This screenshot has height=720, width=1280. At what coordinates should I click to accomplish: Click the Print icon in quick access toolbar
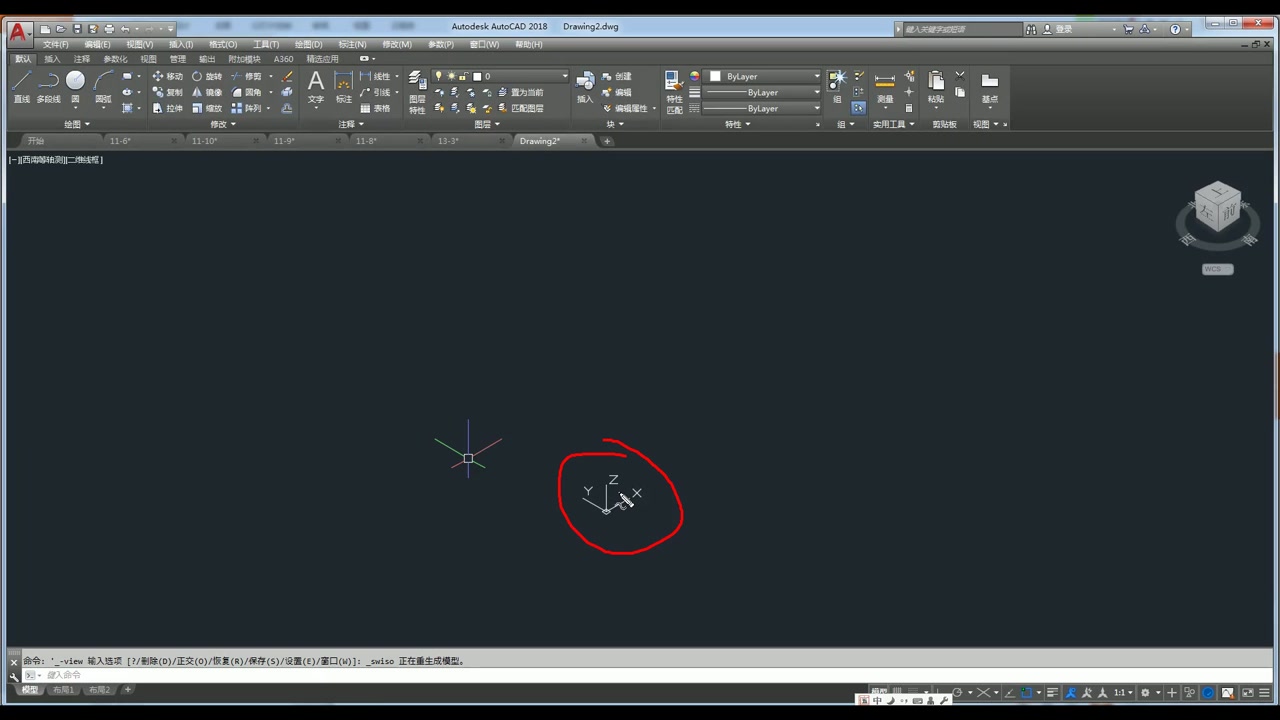pyautogui.click(x=109, y=29)
